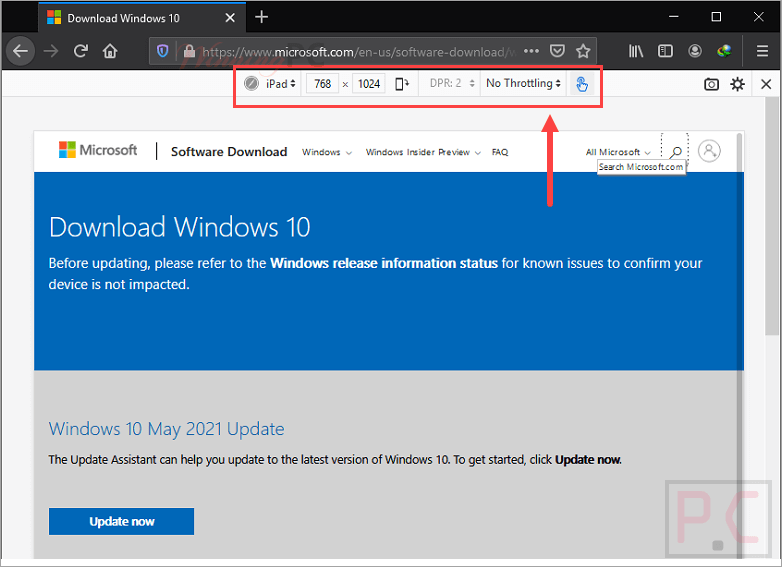Go back to the previous page
Image resolution: width=782 pixels, height=567 pixels.
click(x=20, y=51)
